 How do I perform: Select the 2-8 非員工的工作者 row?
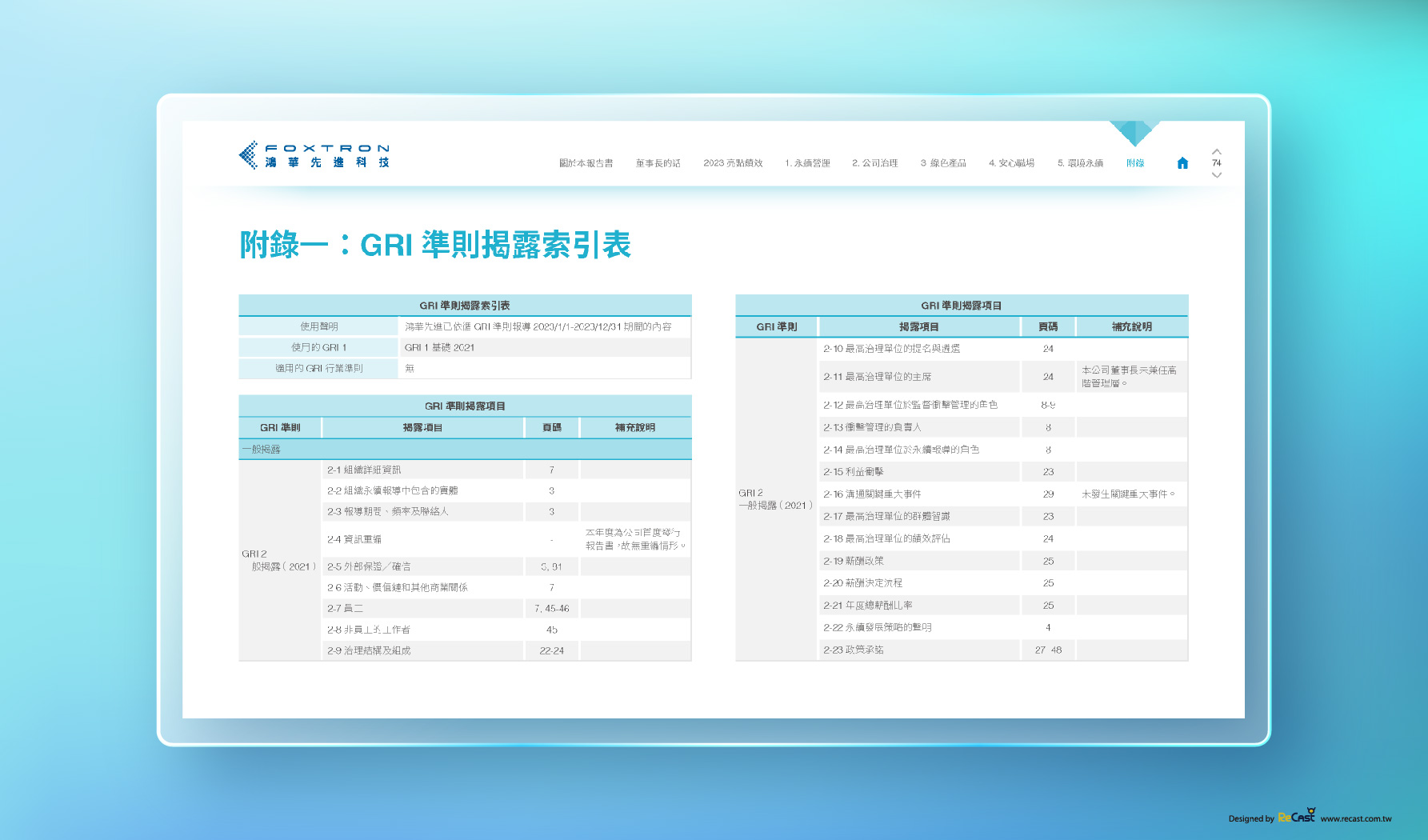(x=506, y=630)
